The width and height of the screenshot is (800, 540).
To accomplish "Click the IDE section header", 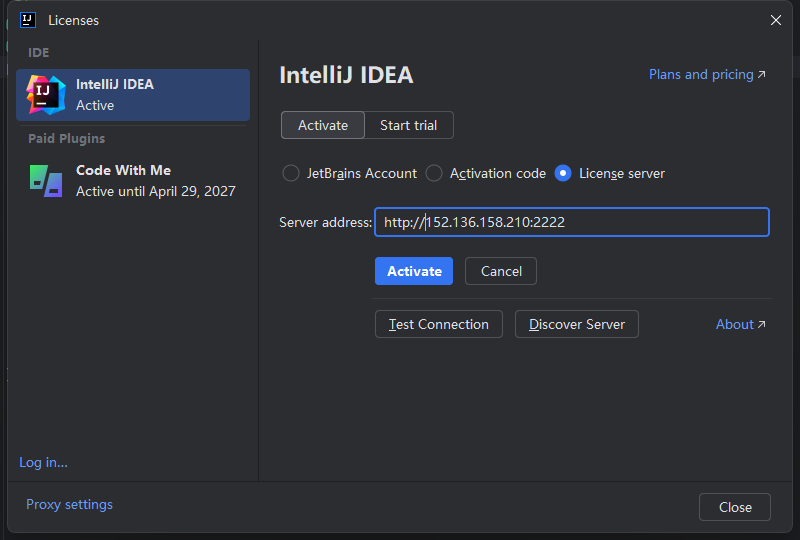I will [x=39, y=53].
